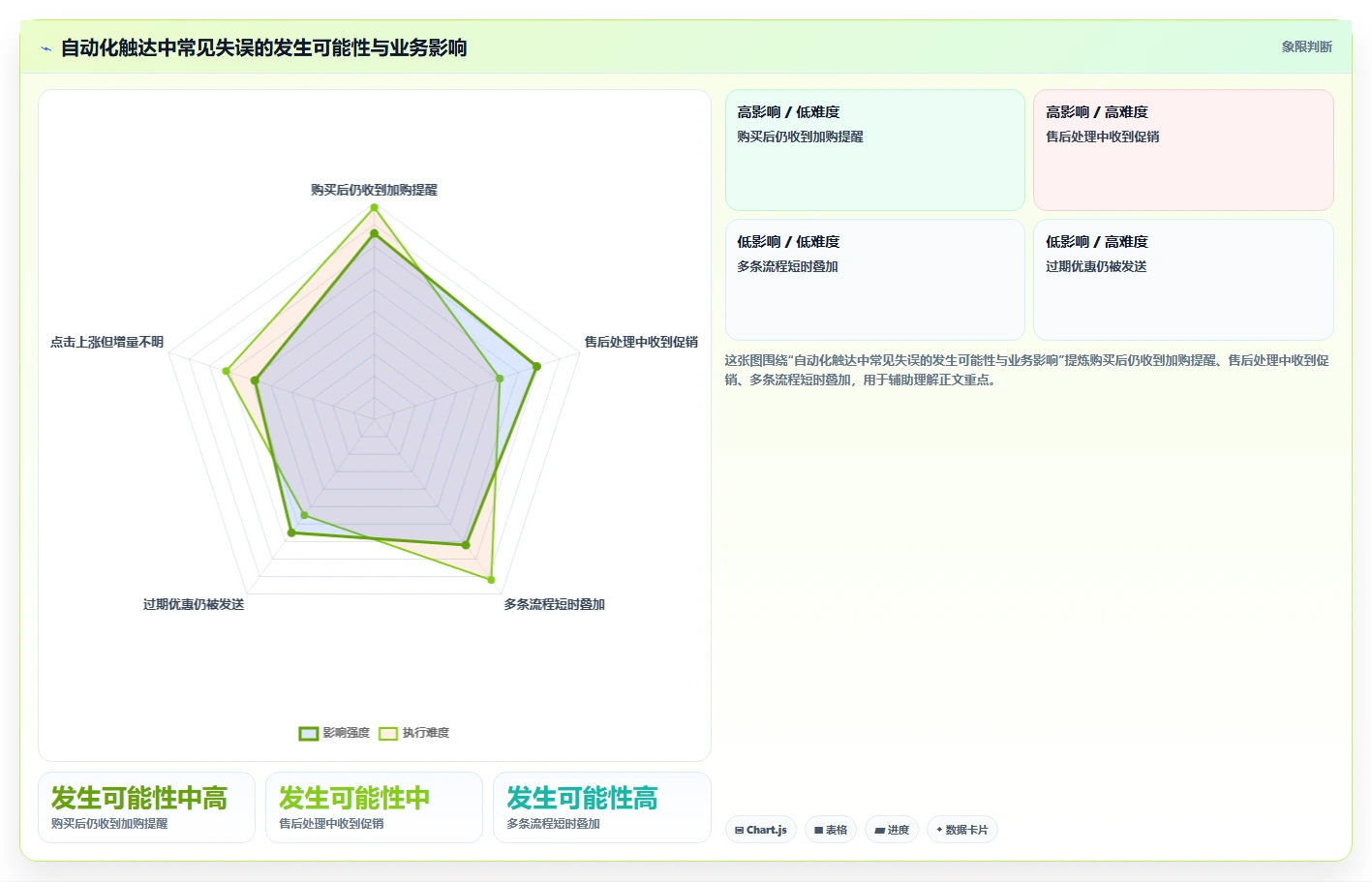This screenshot has height=882, width=1372.
Task: Click the Chart.js tag
Action: click(761, 830)
